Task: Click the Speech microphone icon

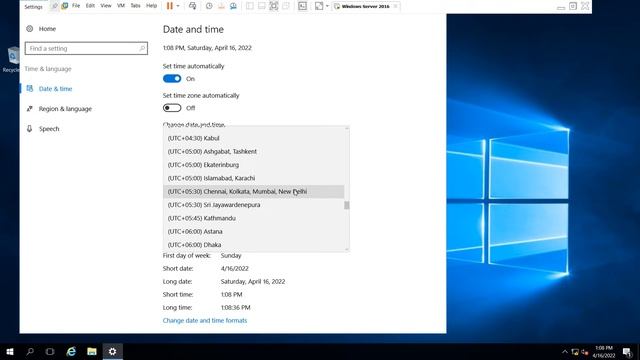Action: [29, 129]
